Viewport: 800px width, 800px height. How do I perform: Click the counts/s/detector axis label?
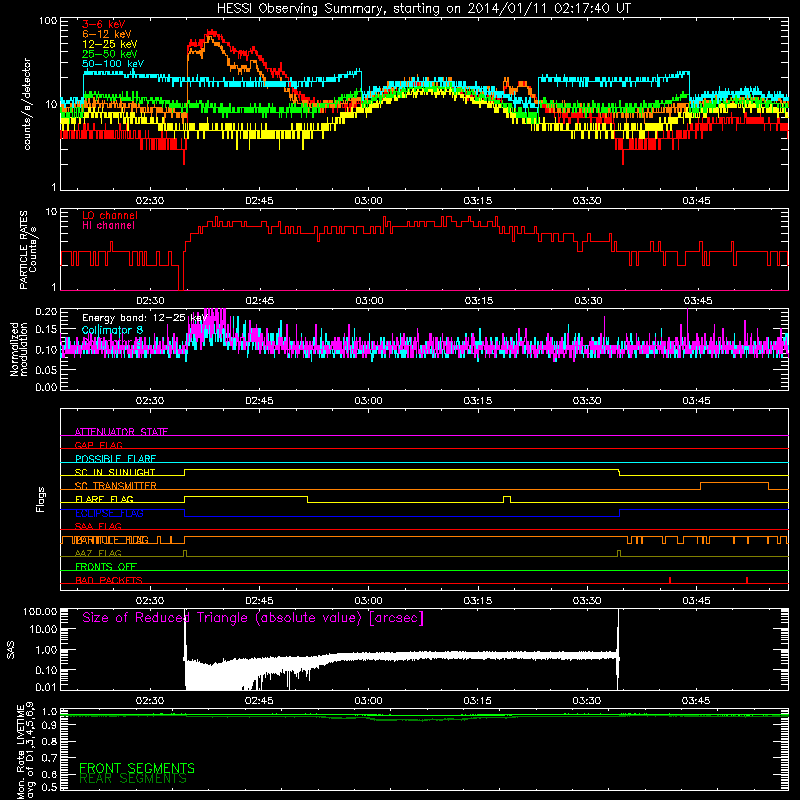pos(27,104)
